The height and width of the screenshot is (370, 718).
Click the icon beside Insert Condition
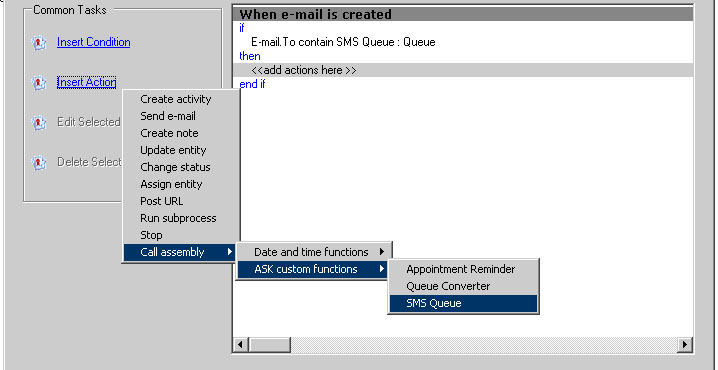(x=39, y=43)
